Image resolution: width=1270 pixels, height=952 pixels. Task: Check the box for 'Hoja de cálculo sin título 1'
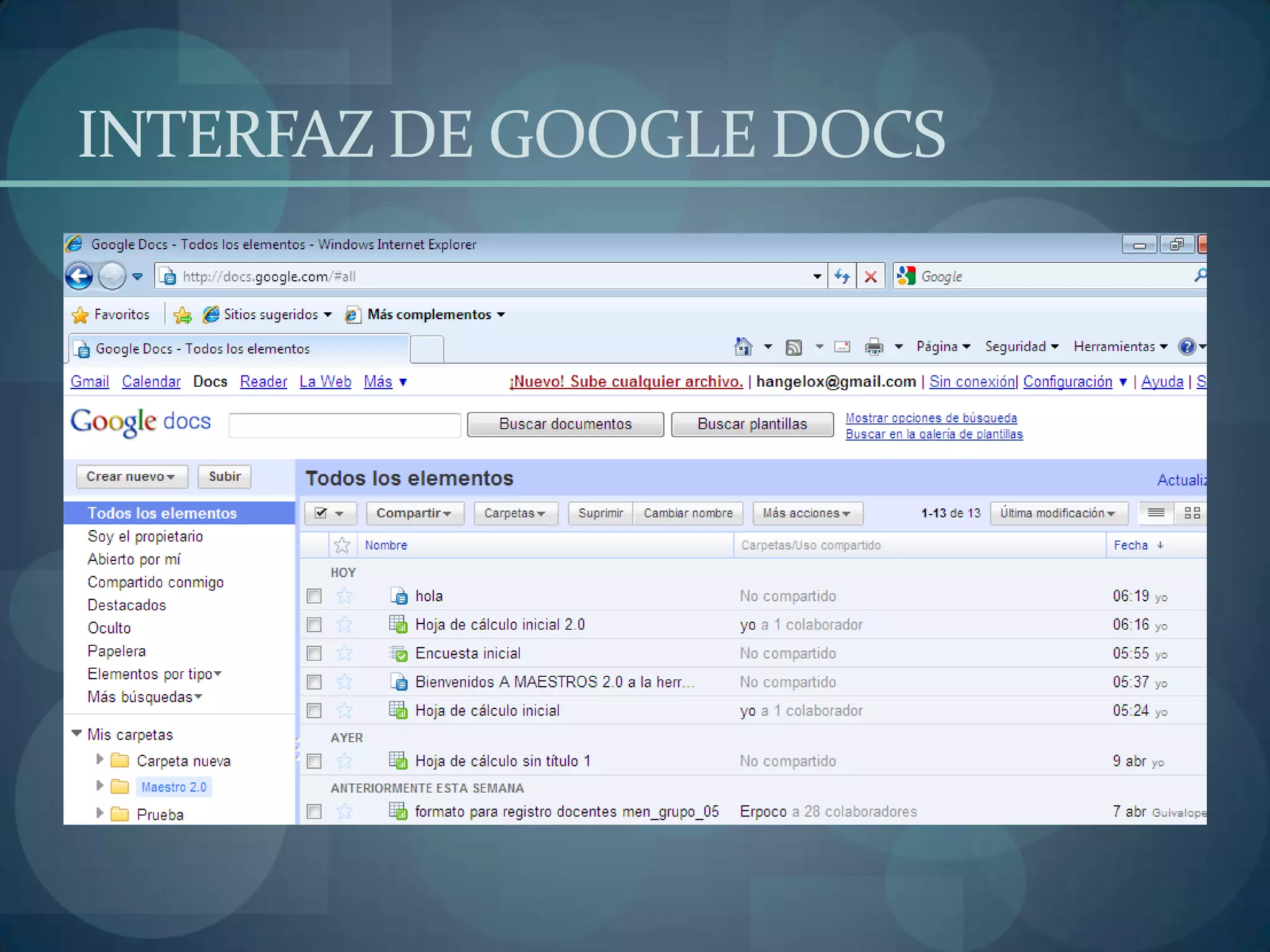pos(314,761)
